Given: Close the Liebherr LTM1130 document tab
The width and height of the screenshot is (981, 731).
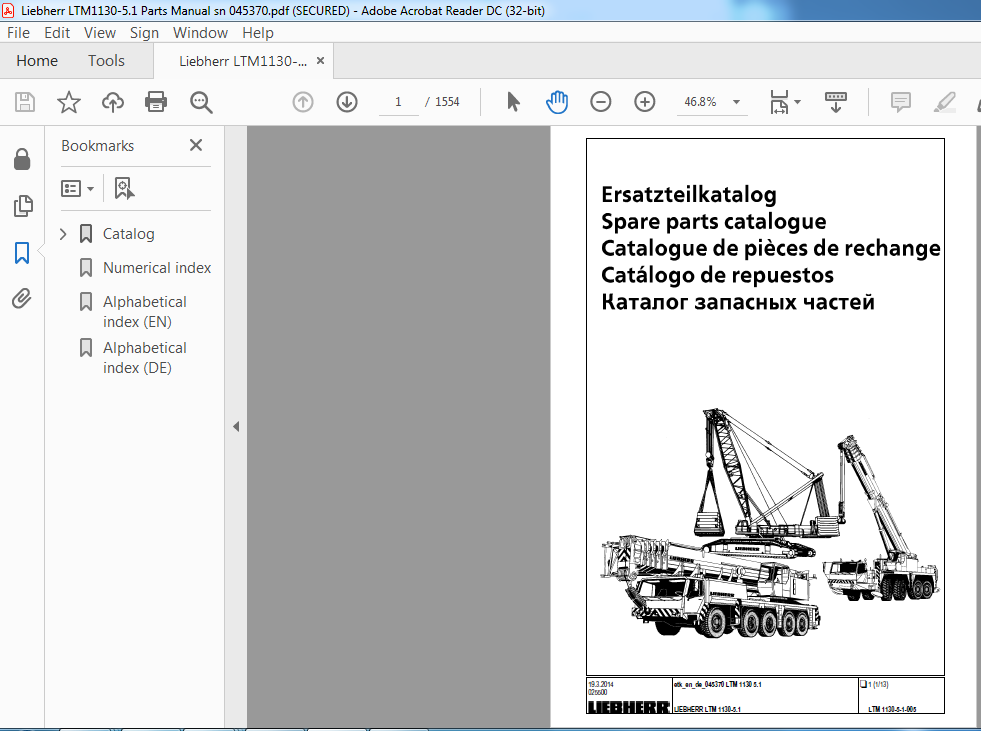Looking at the screenshot, I should [320, 61].
